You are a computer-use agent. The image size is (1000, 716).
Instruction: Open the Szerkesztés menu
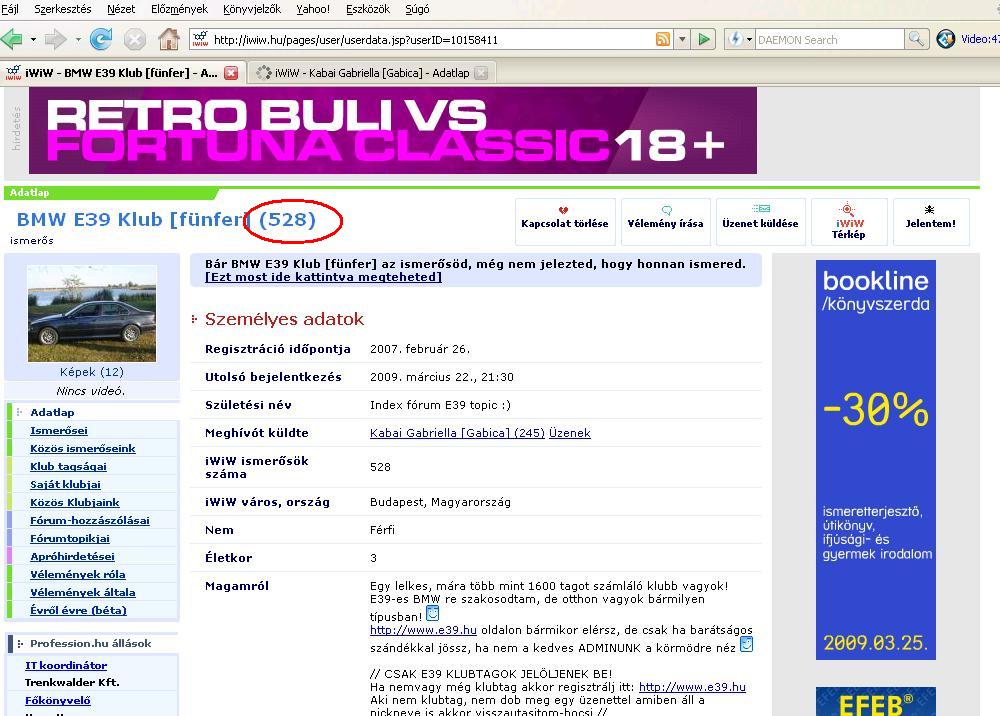coord(62,10)
